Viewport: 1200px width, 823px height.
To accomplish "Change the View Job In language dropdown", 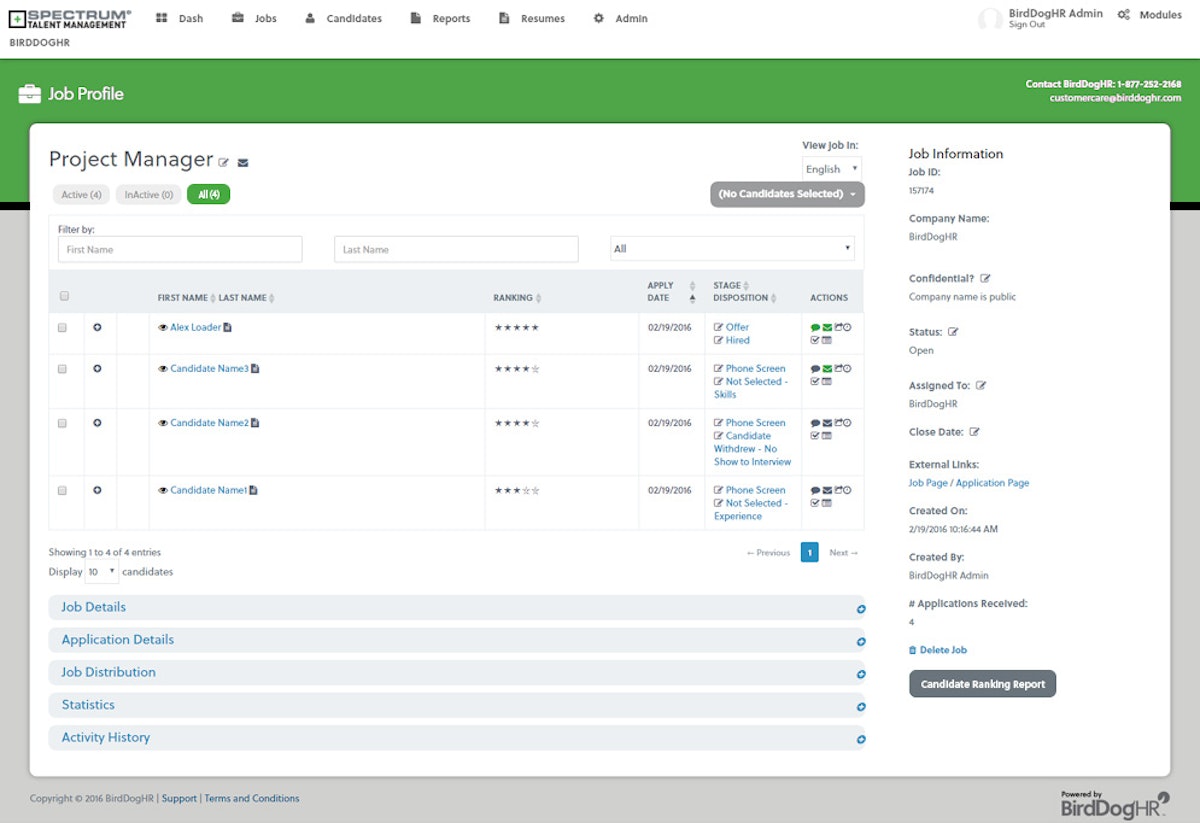I will pos(831,168).
